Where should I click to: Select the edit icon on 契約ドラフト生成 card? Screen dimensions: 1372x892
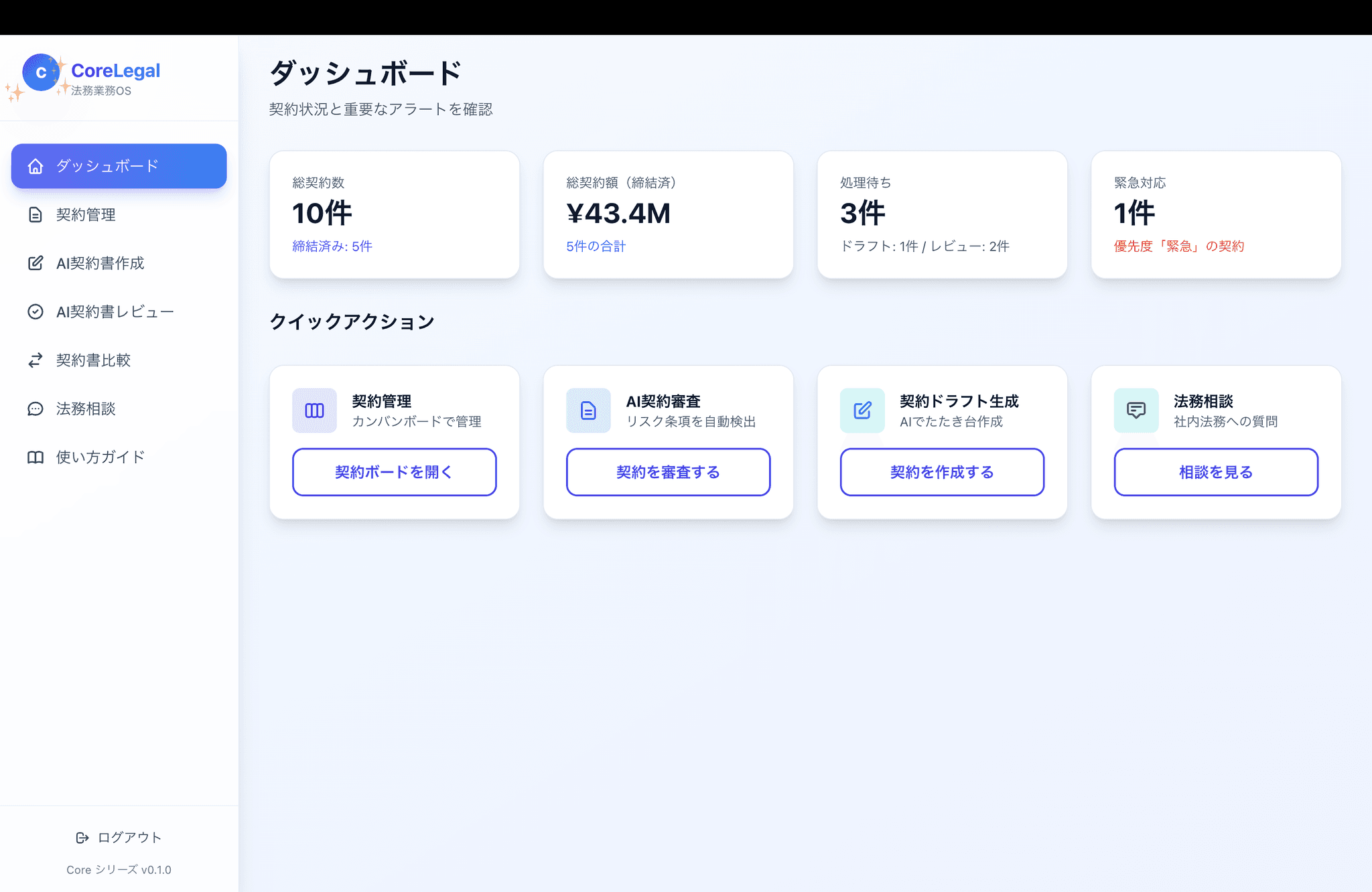click(862, 410)
